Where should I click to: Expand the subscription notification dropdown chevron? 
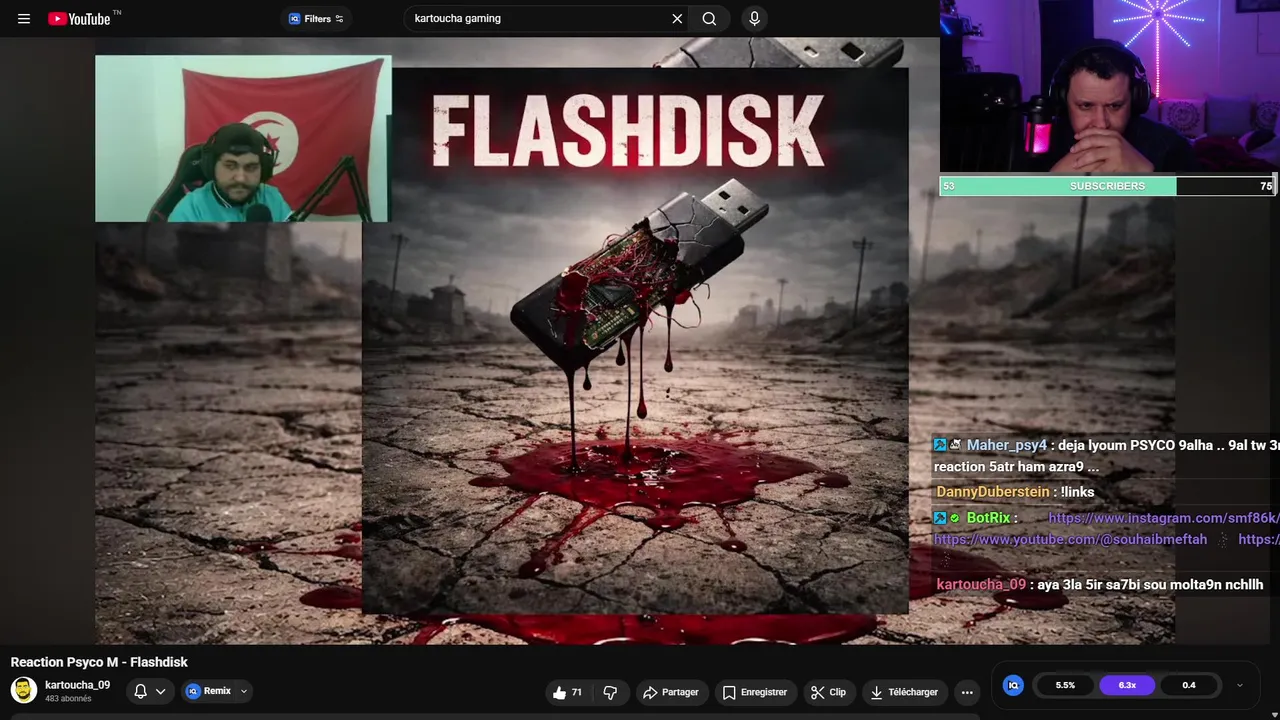click(x=160, y=691)
